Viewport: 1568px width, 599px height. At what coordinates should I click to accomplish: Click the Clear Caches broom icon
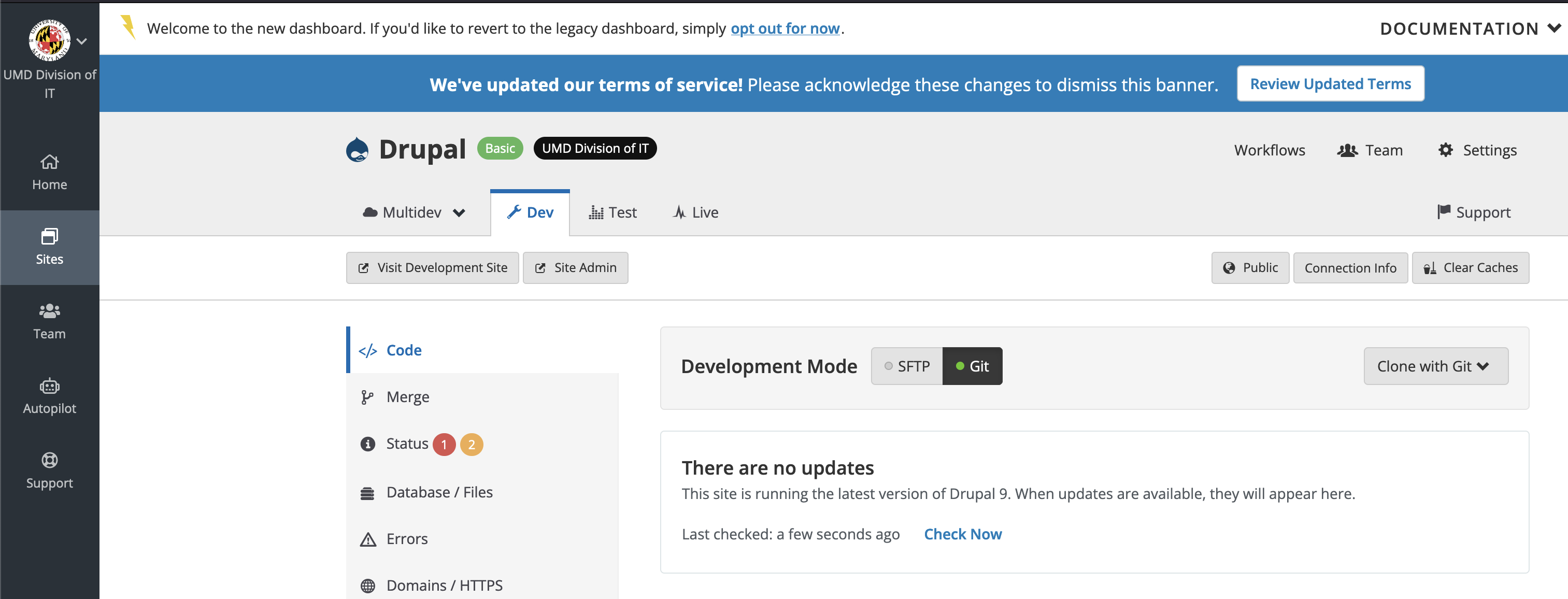pos(1430,268)
